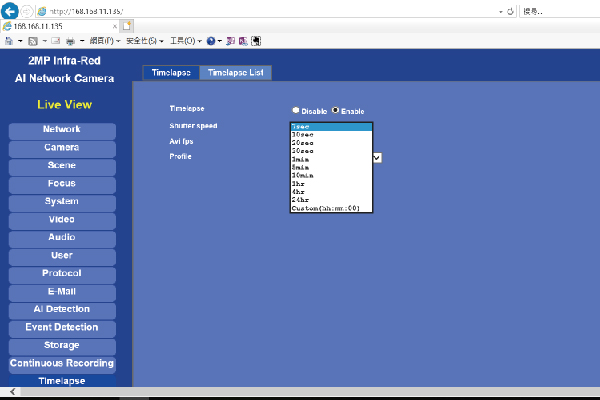This screenshot has height=400, width=600.
Task: Open the Storage settings button
Action: tap(62, 345)
